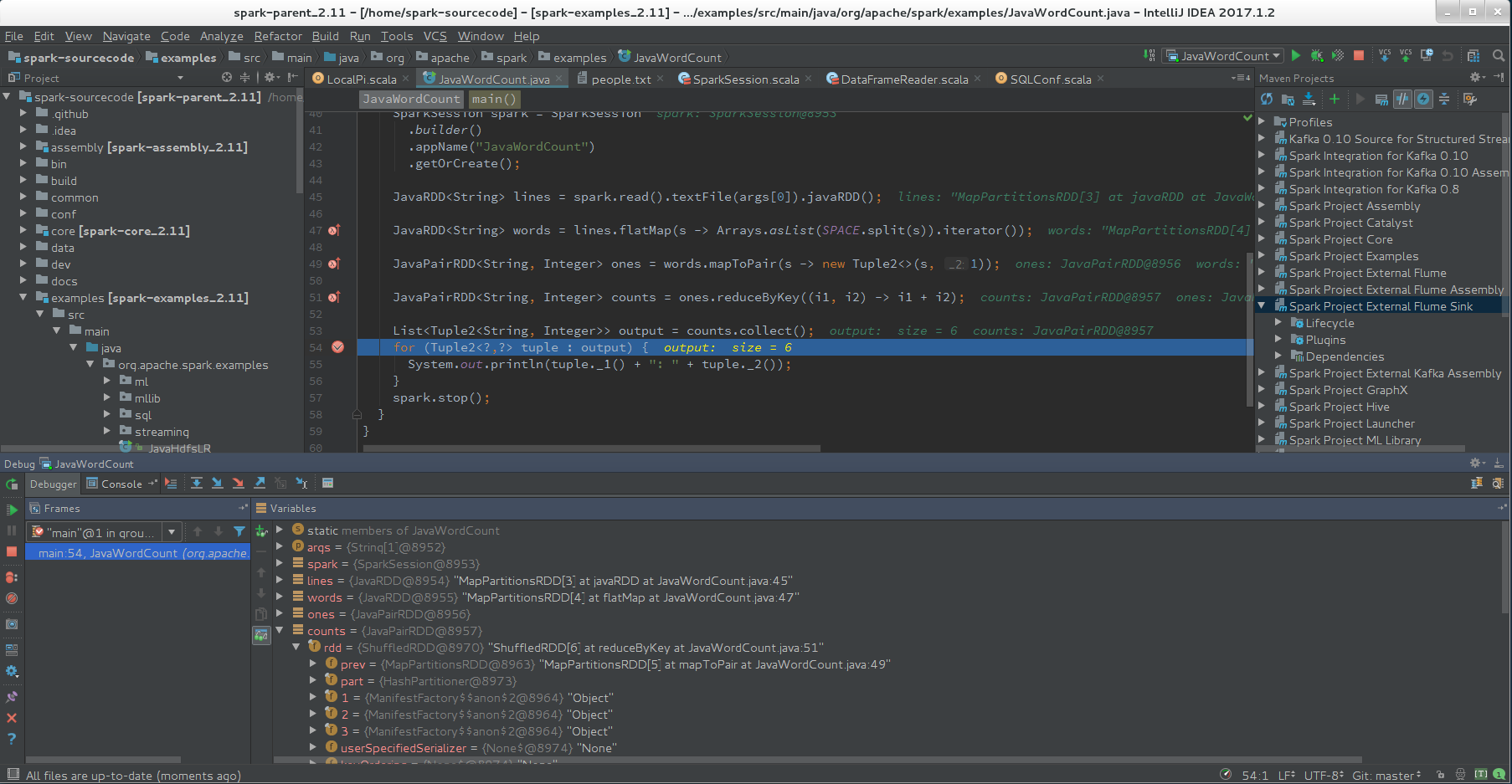1512x784 pixels.
Task: Toggle Mute Breakpoints in the Debug sidebar
Action: coord(12,598)
